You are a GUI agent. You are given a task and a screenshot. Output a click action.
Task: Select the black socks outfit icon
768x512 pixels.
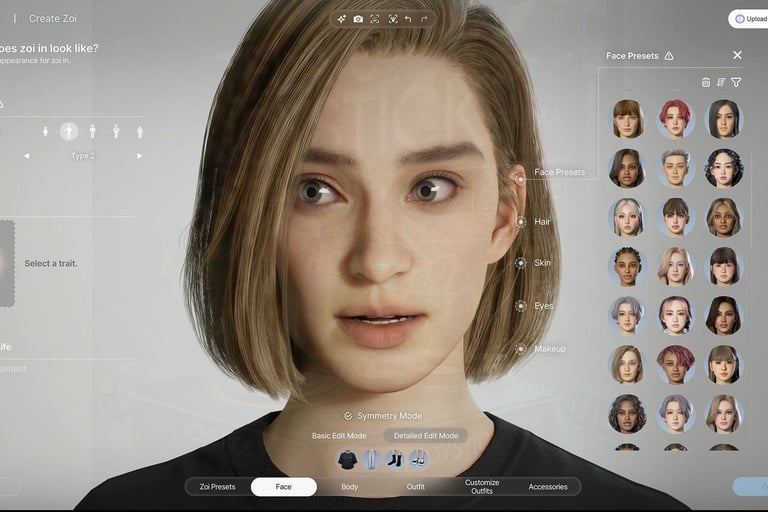pyautogui.click(x=395, y=460)
